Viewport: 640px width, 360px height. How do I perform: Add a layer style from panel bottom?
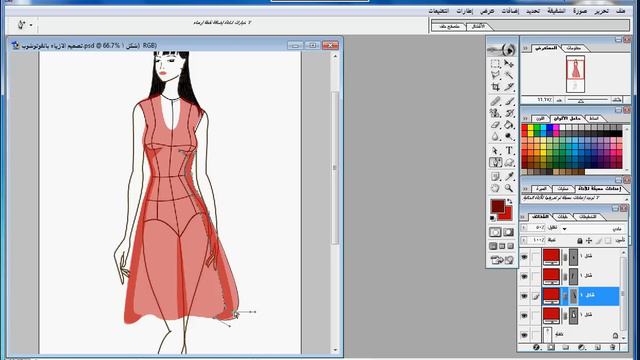pos(536,347)
